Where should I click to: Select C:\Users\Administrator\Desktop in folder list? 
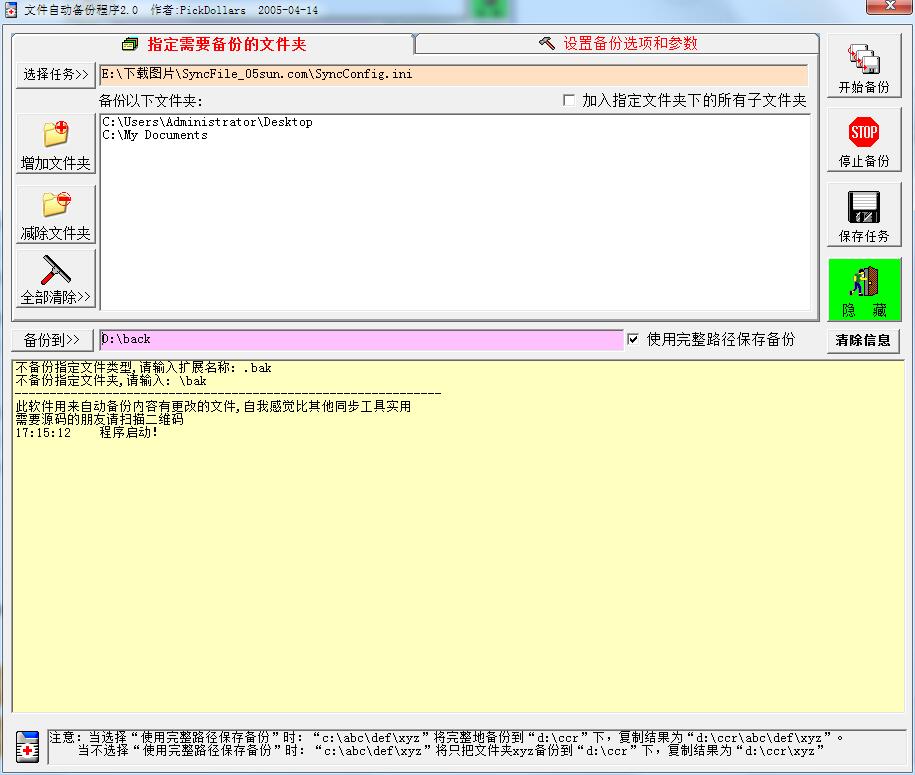(207, 122)
